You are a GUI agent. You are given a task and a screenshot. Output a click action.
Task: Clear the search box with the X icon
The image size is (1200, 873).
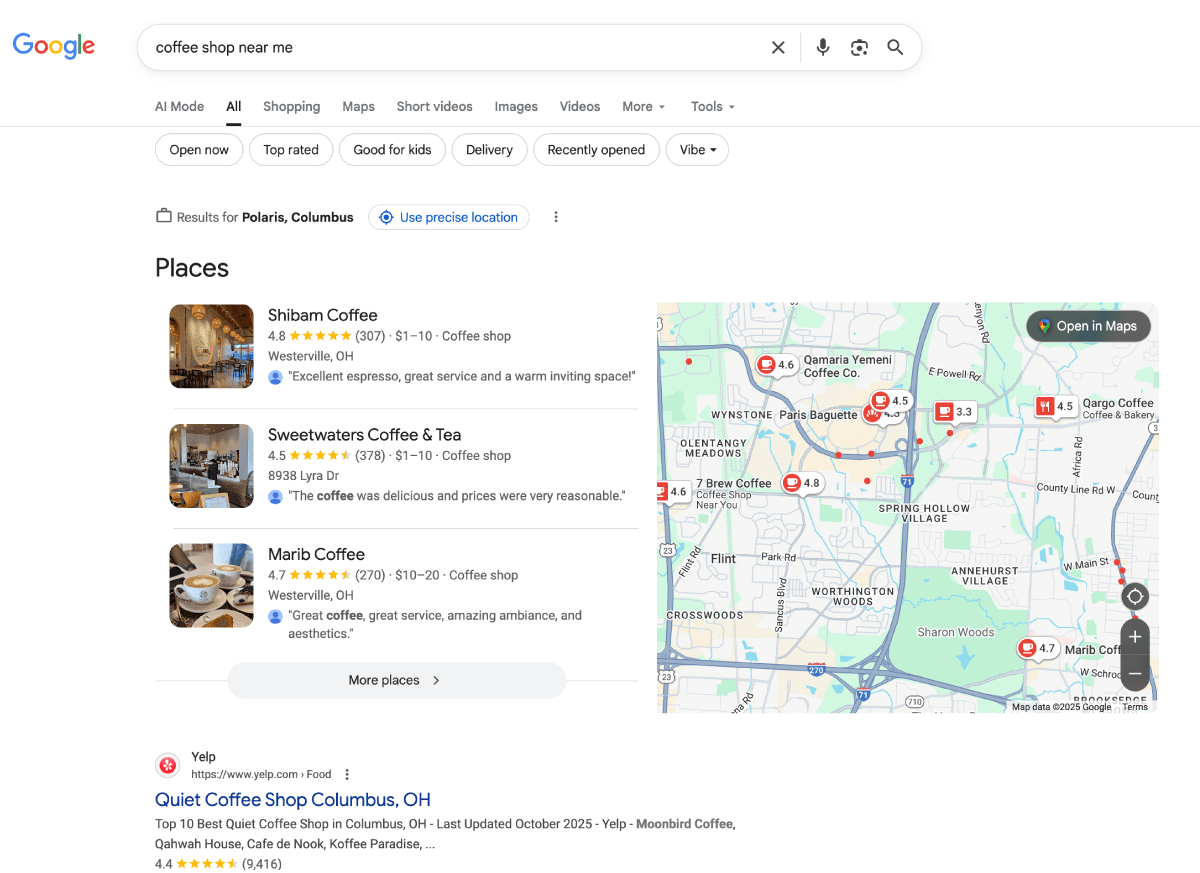click(x=778, y=47)
